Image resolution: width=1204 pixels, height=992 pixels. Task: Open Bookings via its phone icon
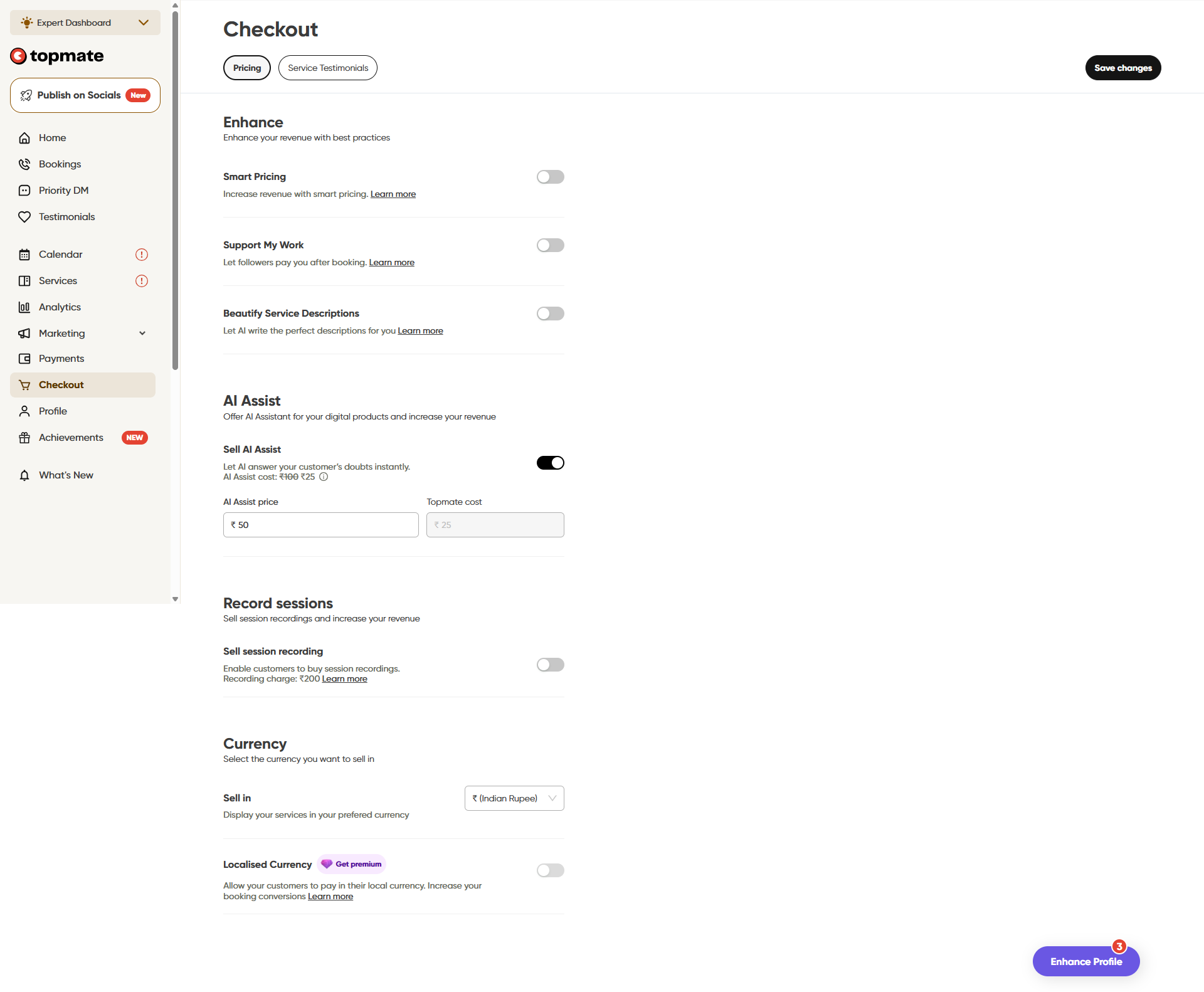24,164
